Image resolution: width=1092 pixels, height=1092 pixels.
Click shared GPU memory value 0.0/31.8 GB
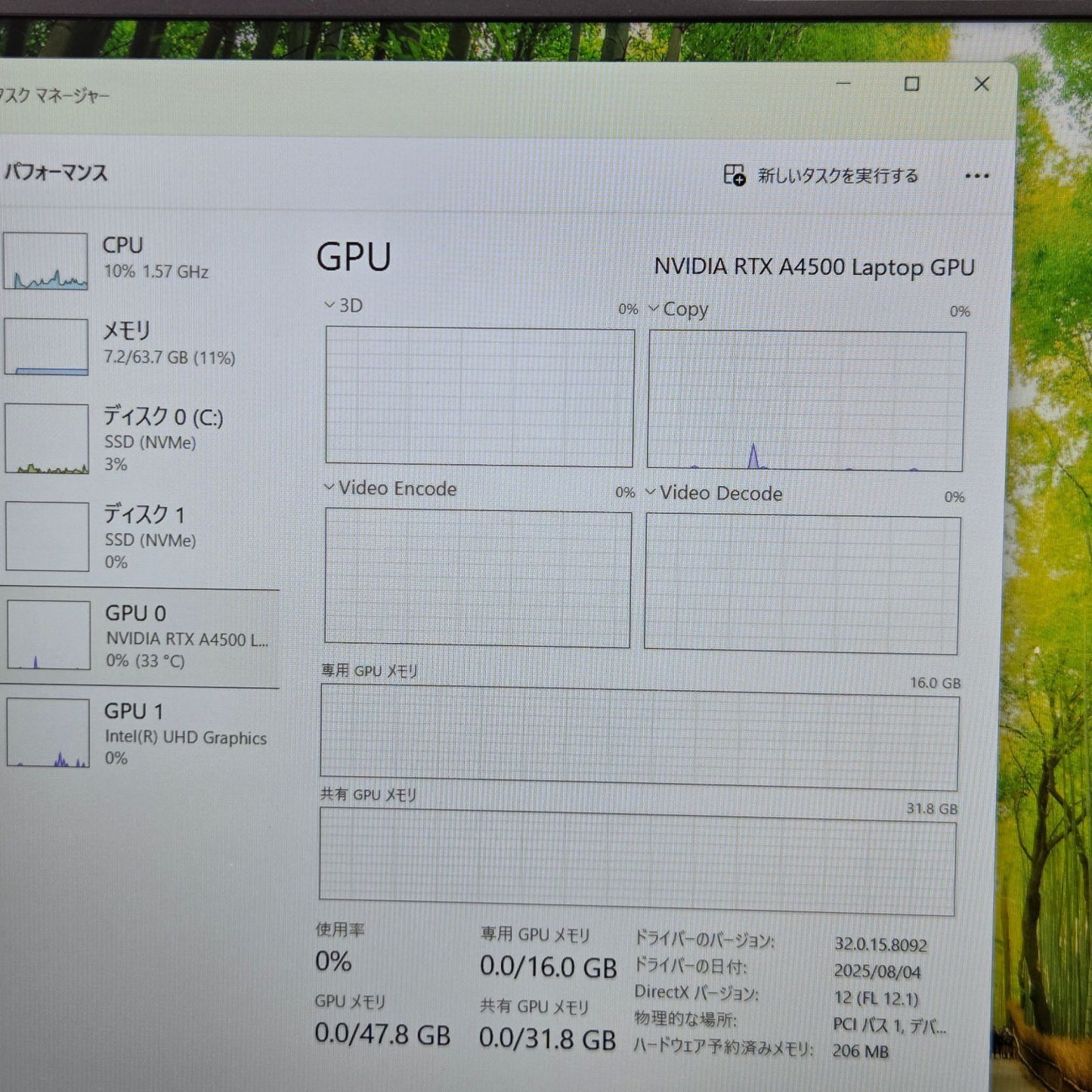(548, 1038)
